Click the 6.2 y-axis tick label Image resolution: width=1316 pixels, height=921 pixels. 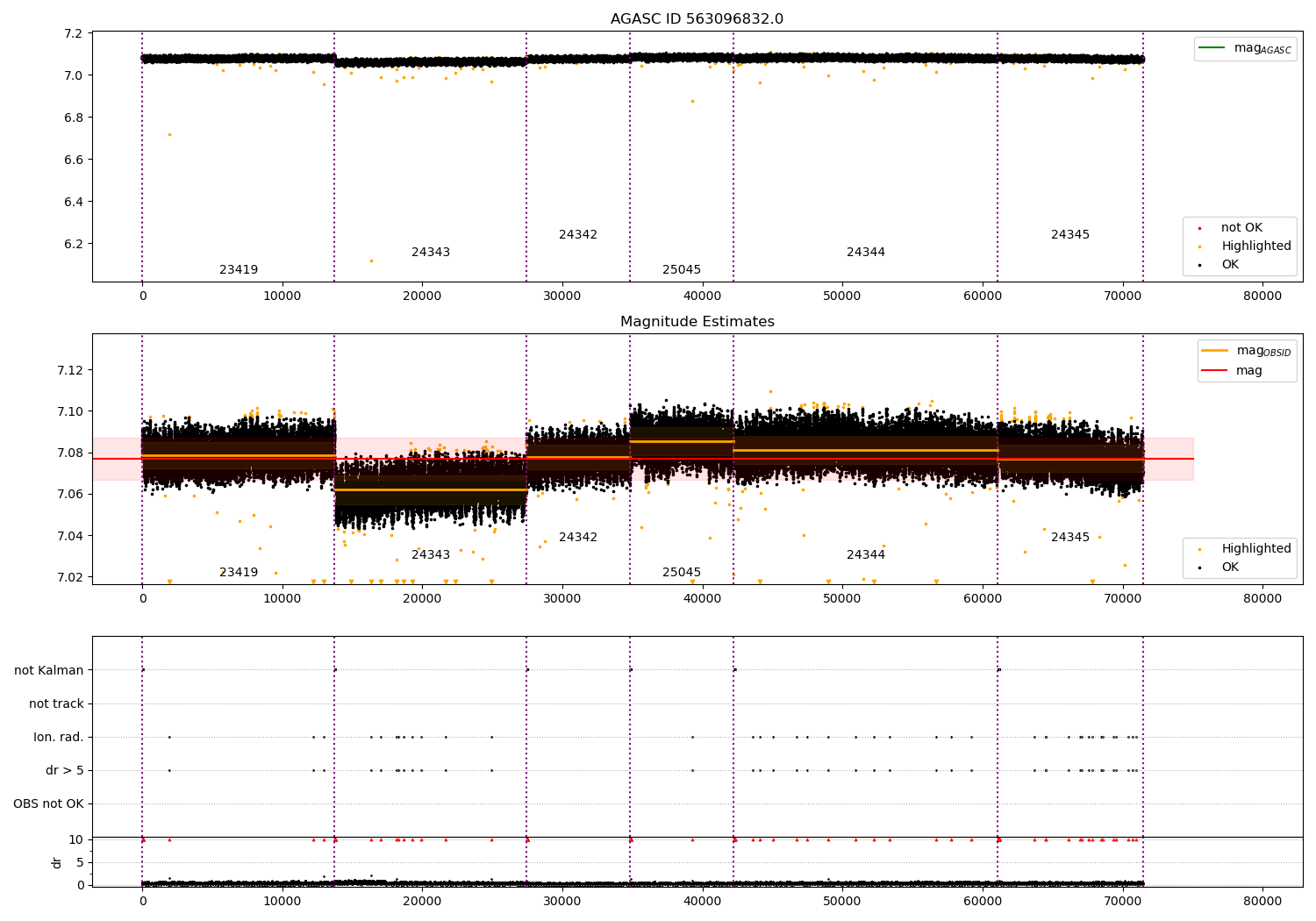(x=74, y=244)
